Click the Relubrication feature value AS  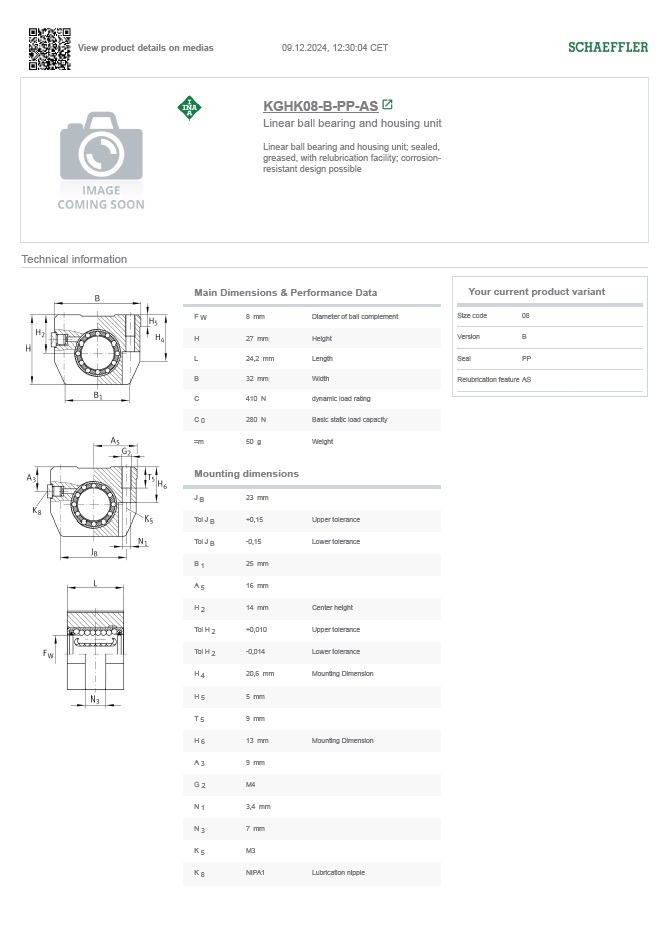(x=526, y=380)
